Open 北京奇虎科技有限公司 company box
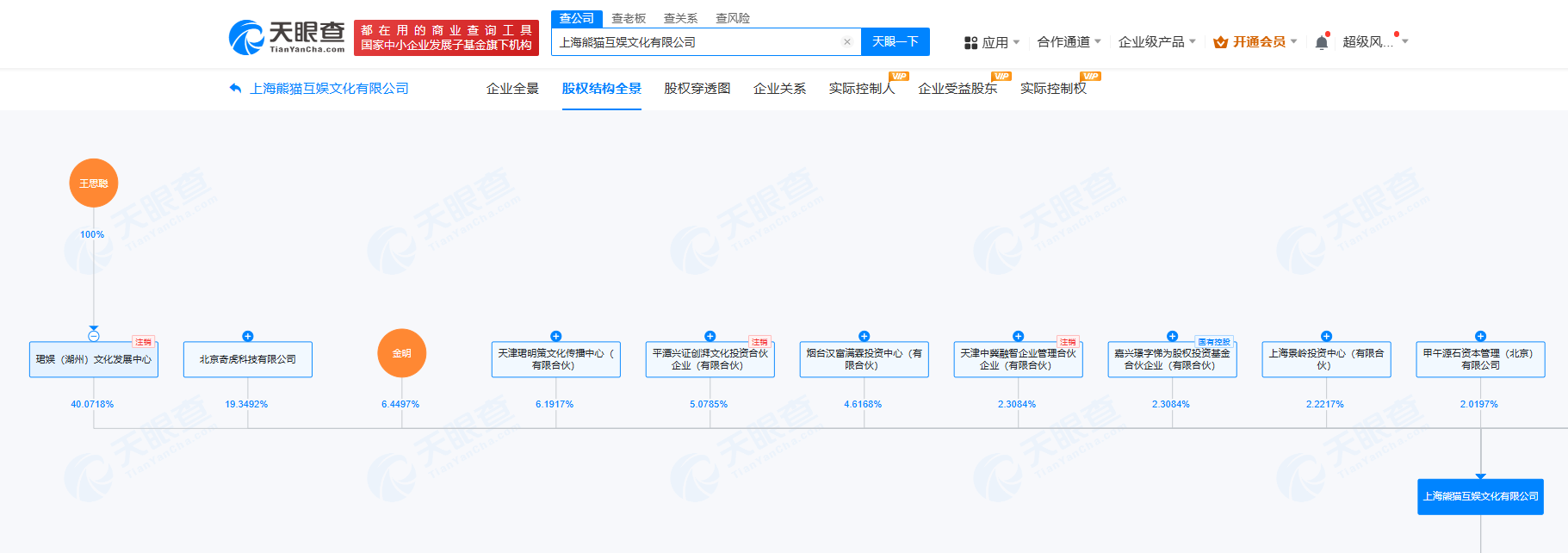Viewport: 1568px width, 553px height. tap(248, 359)
